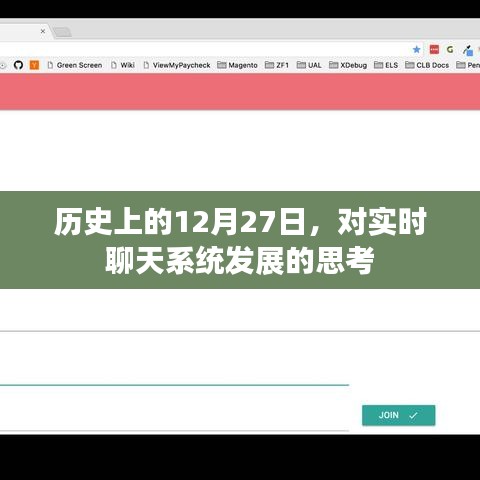The height and width of the screenshot is (480, 480).
Task: Click the GitHub bookmark icon
Action: [18, 65]
